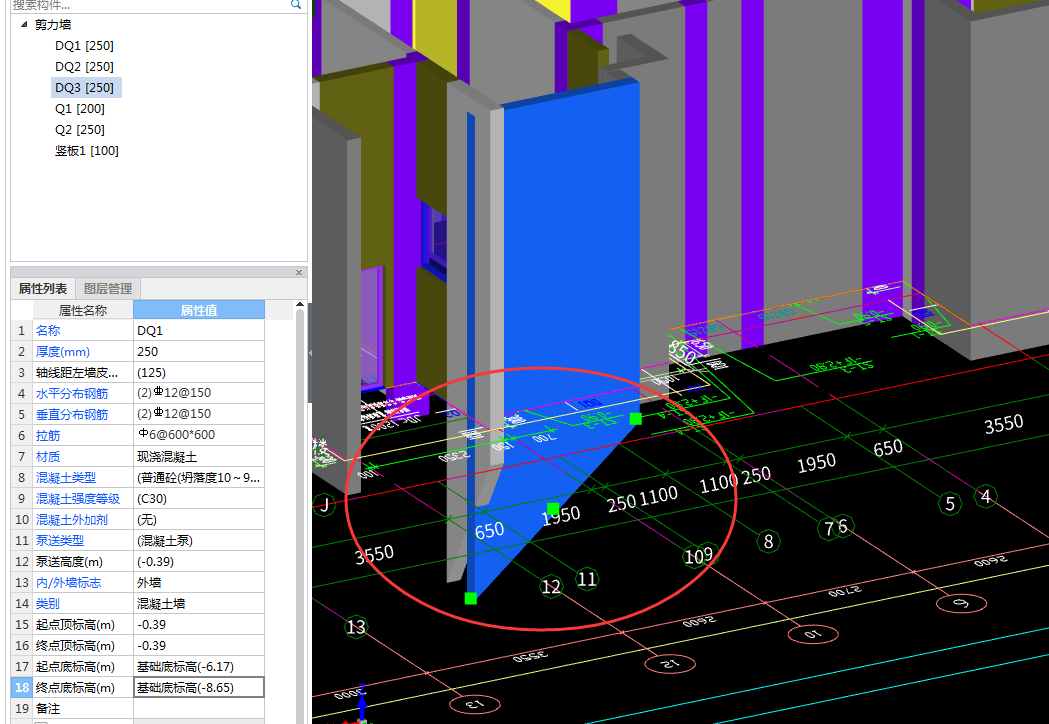Click the green grip at wall upper-right end
The image size is (1049, 724).
(x=636, y=418)
